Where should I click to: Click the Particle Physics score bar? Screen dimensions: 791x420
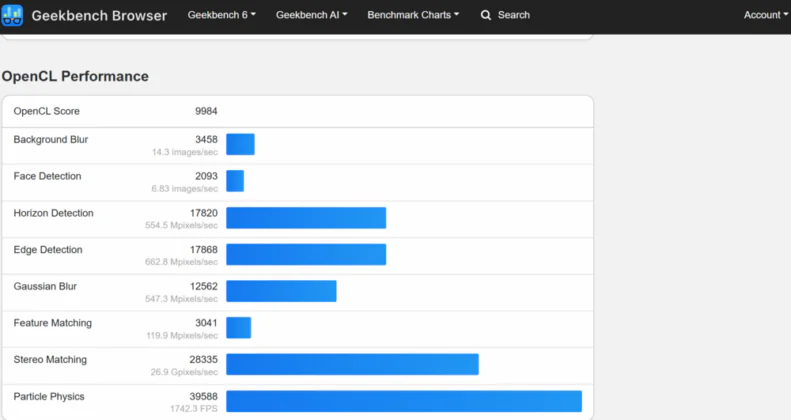click(404, 401)
